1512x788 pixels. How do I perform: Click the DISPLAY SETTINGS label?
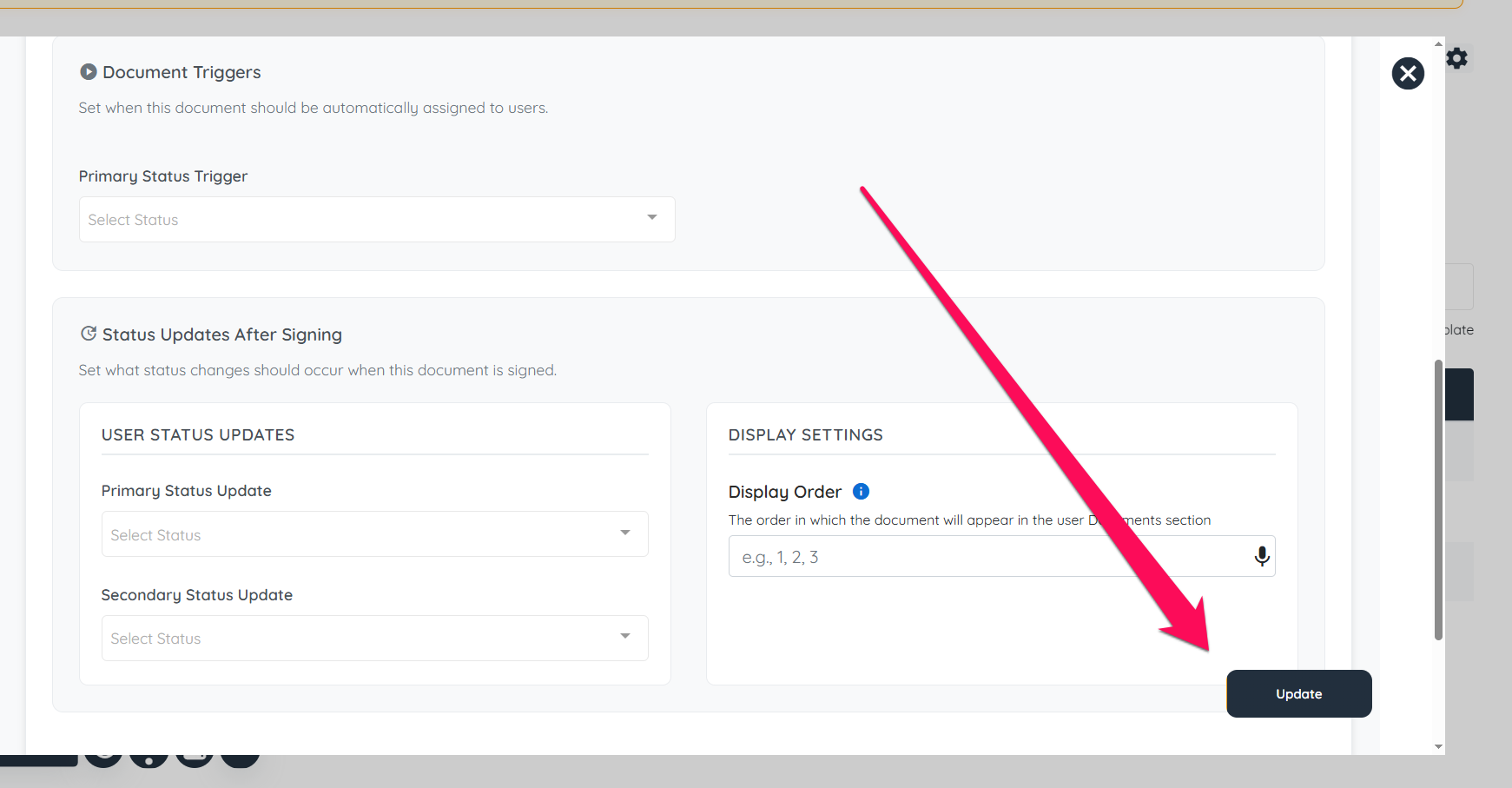(x=805, y=434)
